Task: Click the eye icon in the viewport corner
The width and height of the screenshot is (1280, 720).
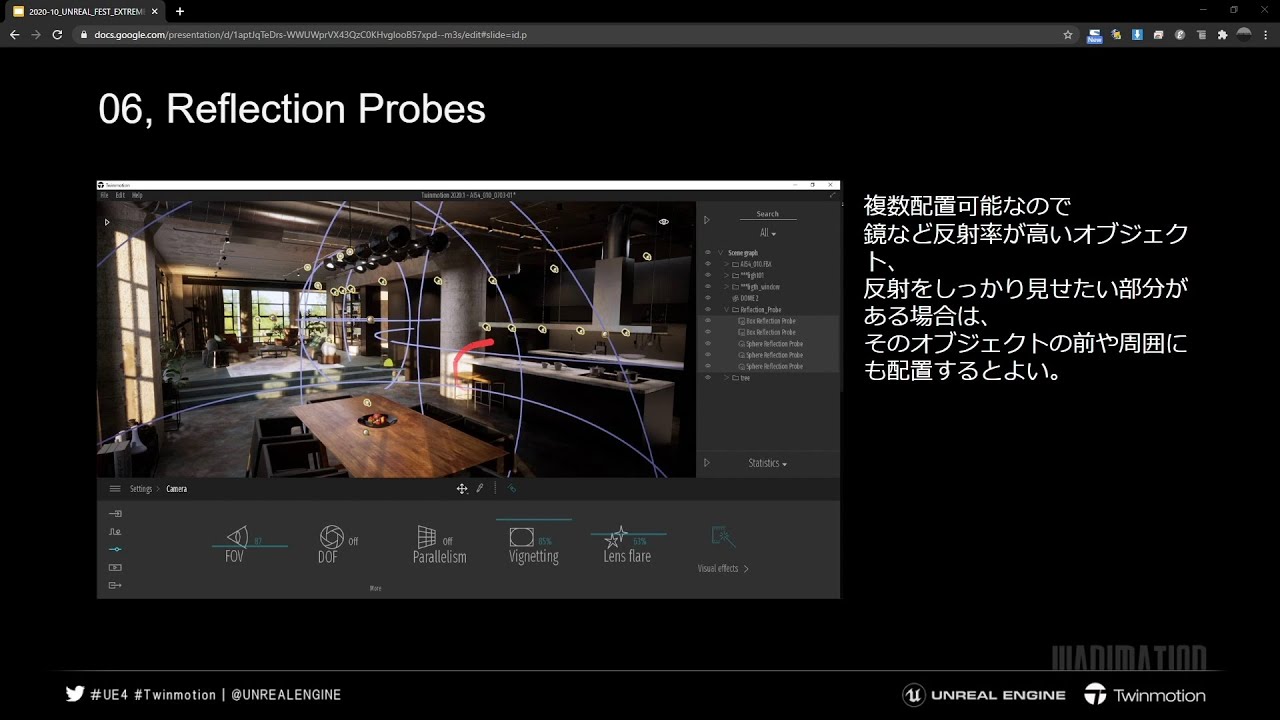Action: point(663,221)
